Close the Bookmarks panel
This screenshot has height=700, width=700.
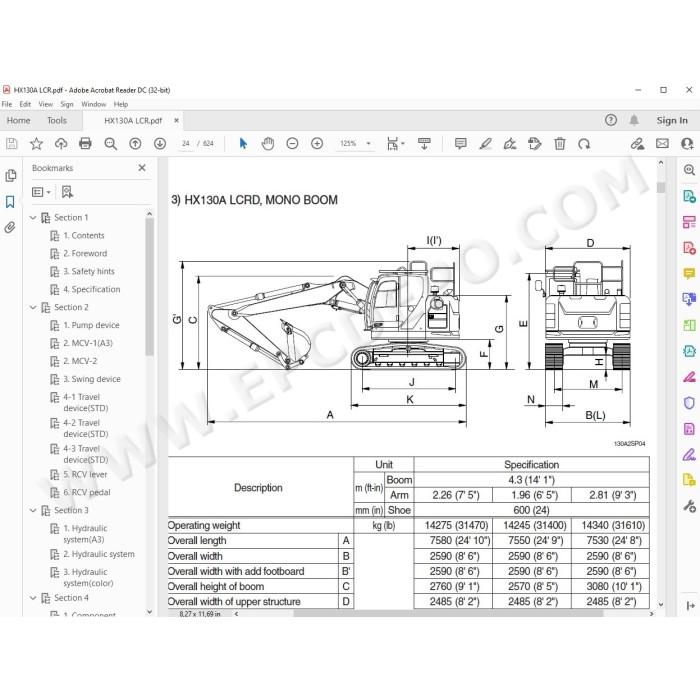tap(142, 168)
